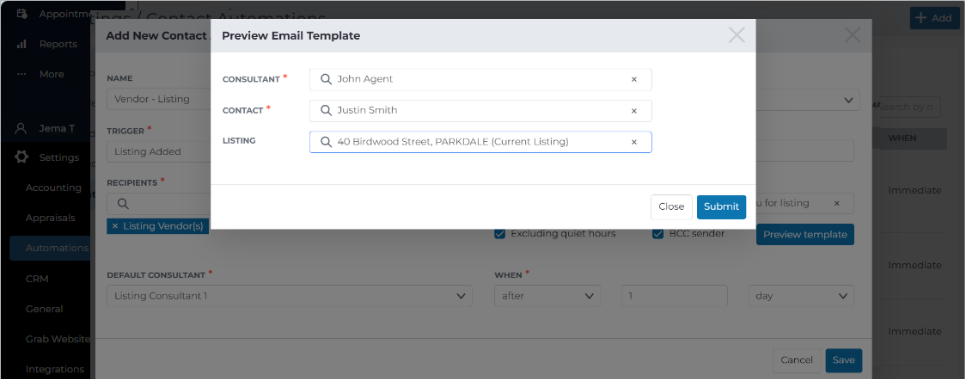The image size is (966, 379).
Task: Close the Preview Email Template dialog with X
Action: tap(737, 35)
